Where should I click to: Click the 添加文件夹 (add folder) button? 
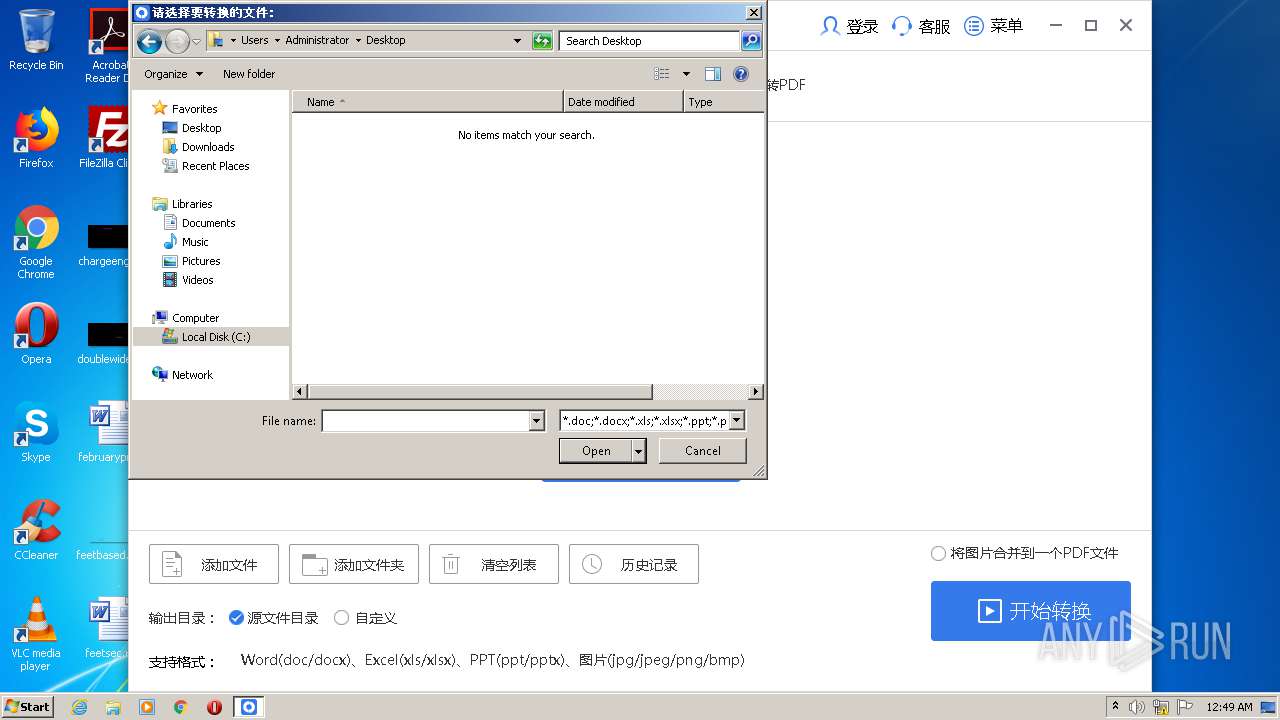[354, 564]
